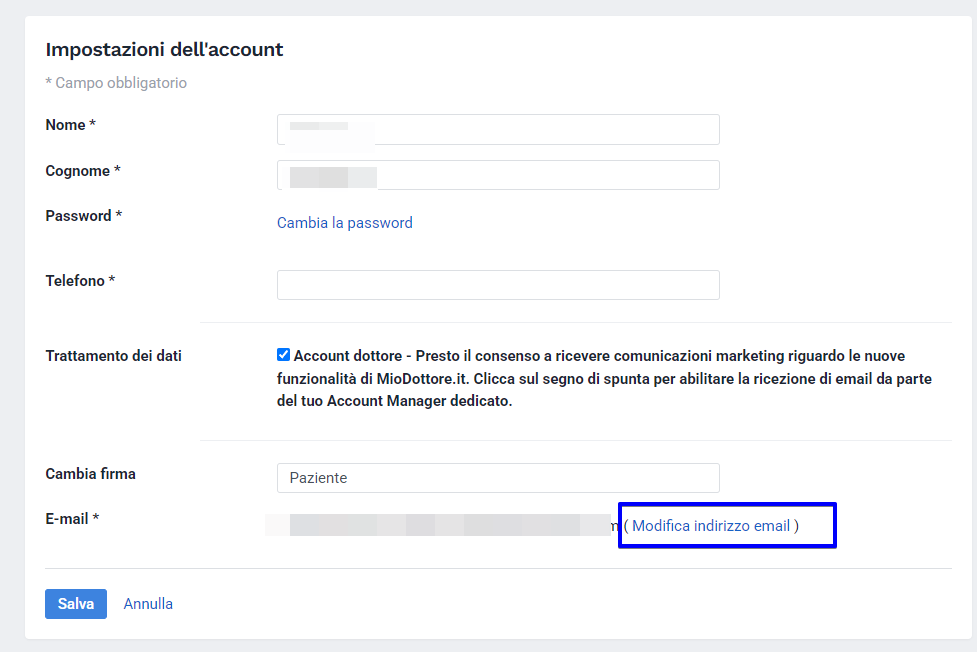The width and height of the screenshot is (977, 652).
Task: Click the Cambia firma label
Action: click(x=90, y=474)
